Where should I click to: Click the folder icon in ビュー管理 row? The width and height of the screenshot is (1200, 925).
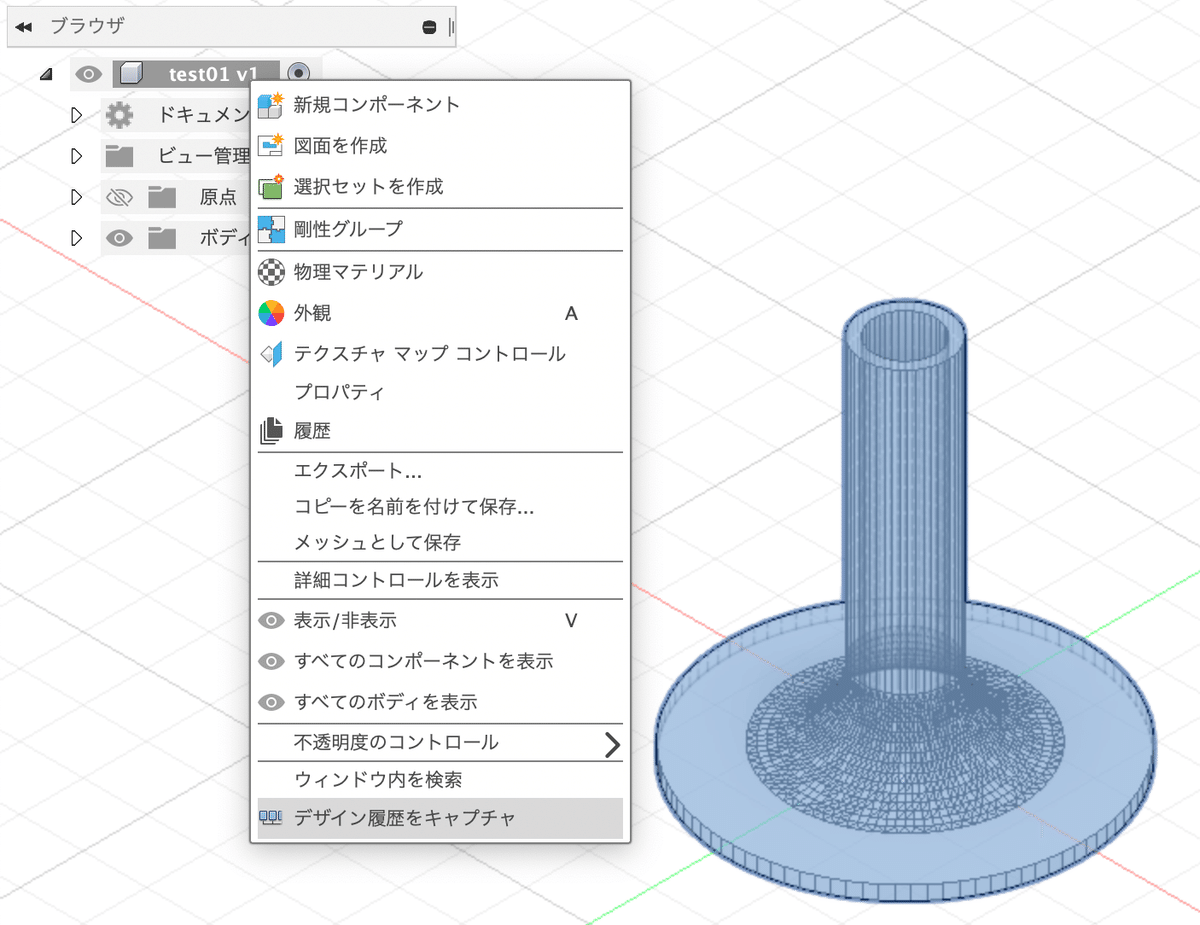(119, 156)
